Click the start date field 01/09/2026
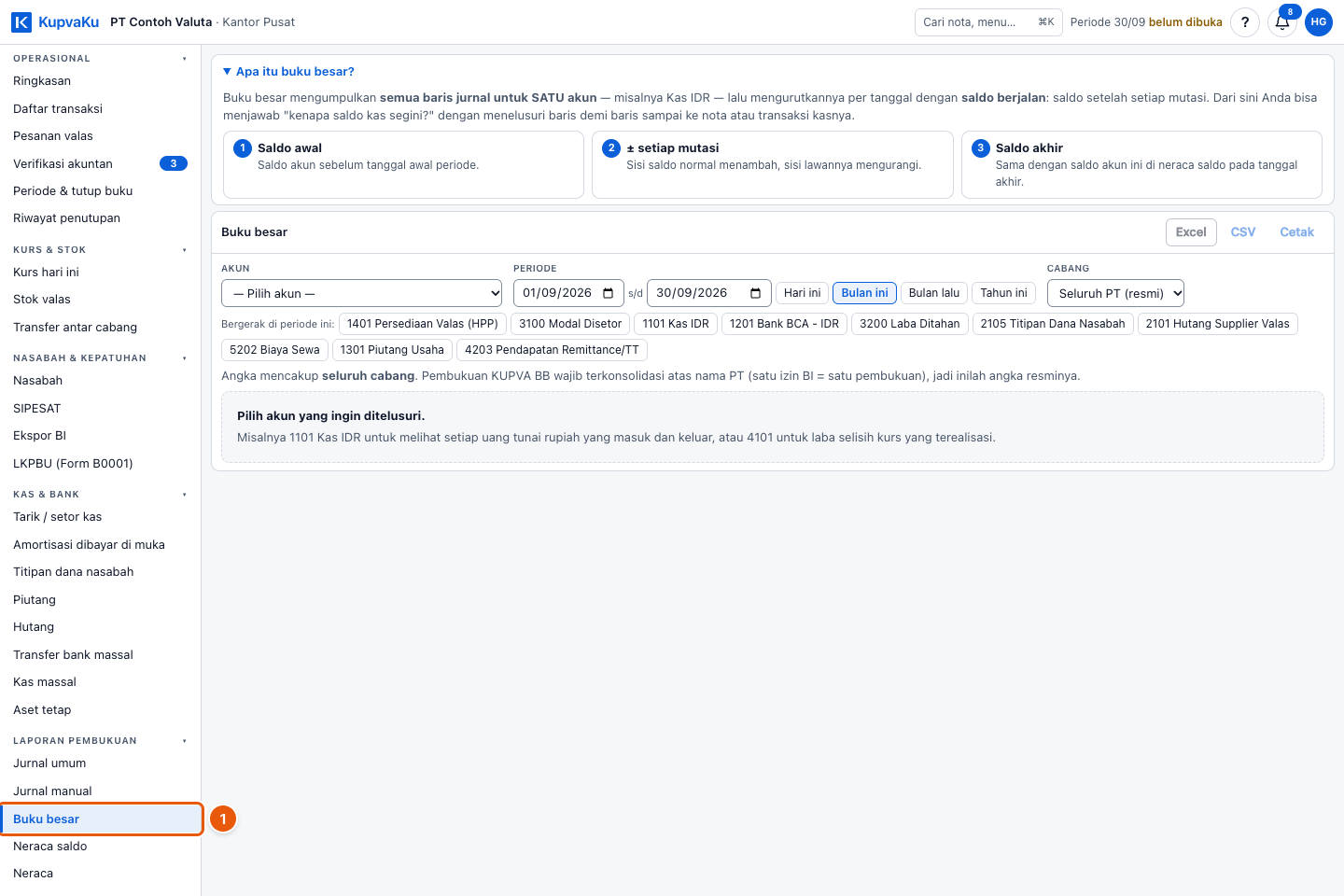 pyautogui.click(x=568, y=293)
